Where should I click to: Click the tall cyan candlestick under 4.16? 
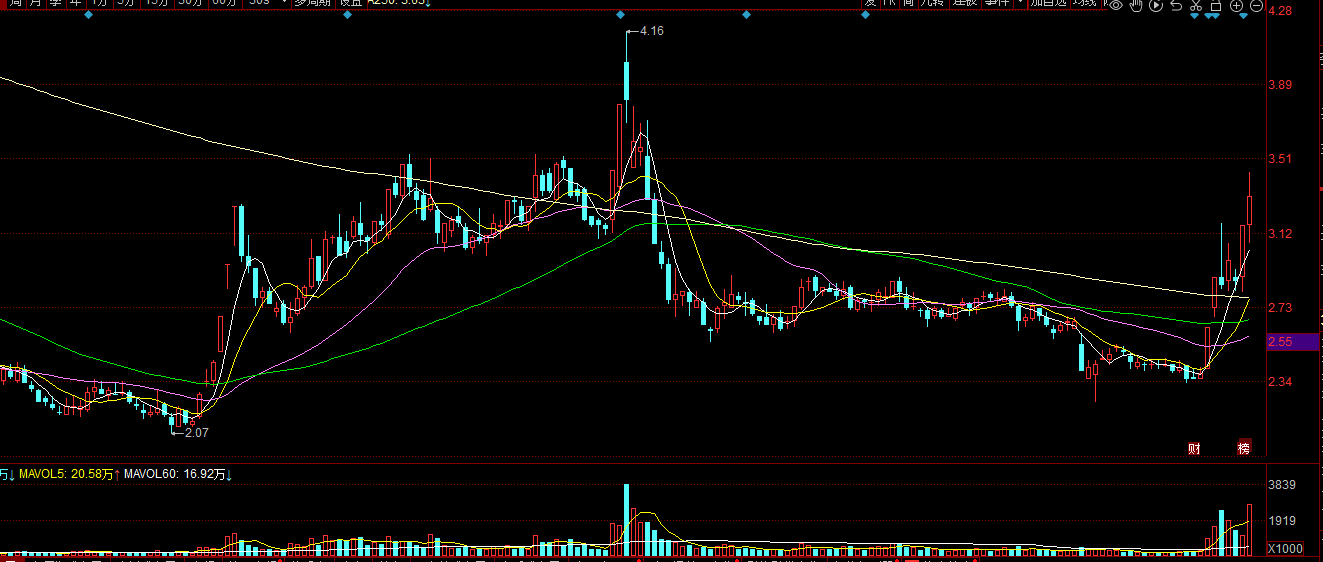pos(627,81)
